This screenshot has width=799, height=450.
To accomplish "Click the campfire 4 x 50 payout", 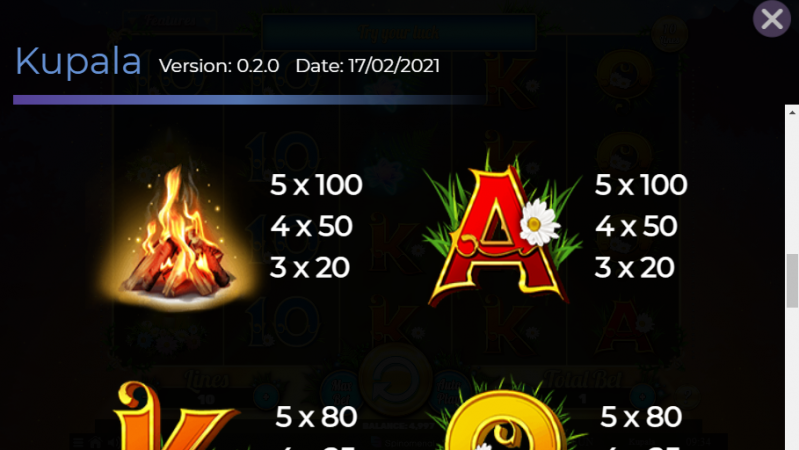I will (311, 226).
